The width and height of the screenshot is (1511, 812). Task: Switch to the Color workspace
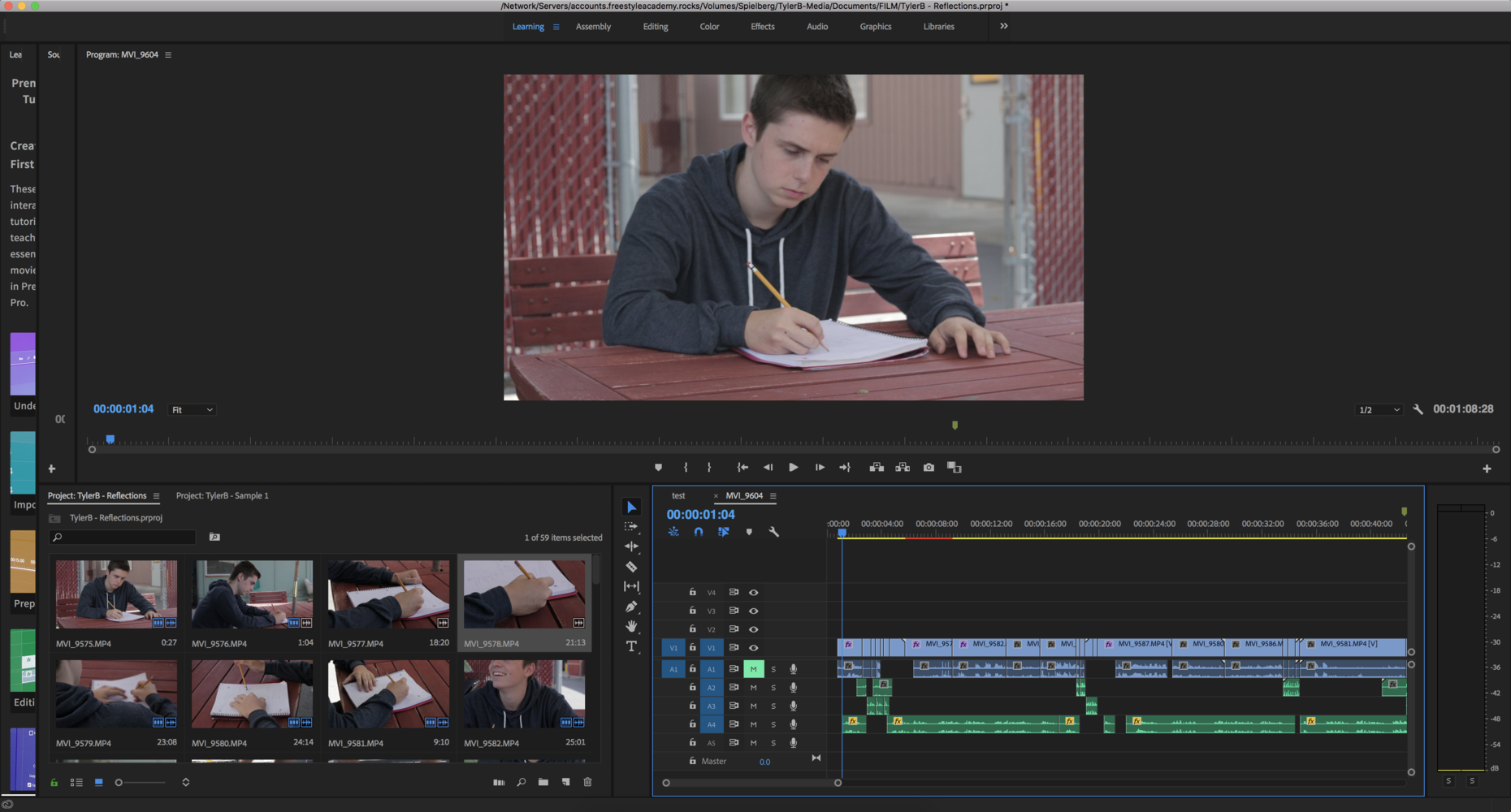click(x=709, y=27)
